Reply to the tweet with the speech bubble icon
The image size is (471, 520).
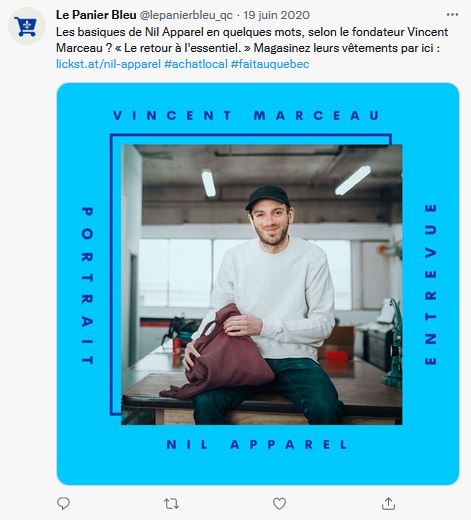[63, 503]
